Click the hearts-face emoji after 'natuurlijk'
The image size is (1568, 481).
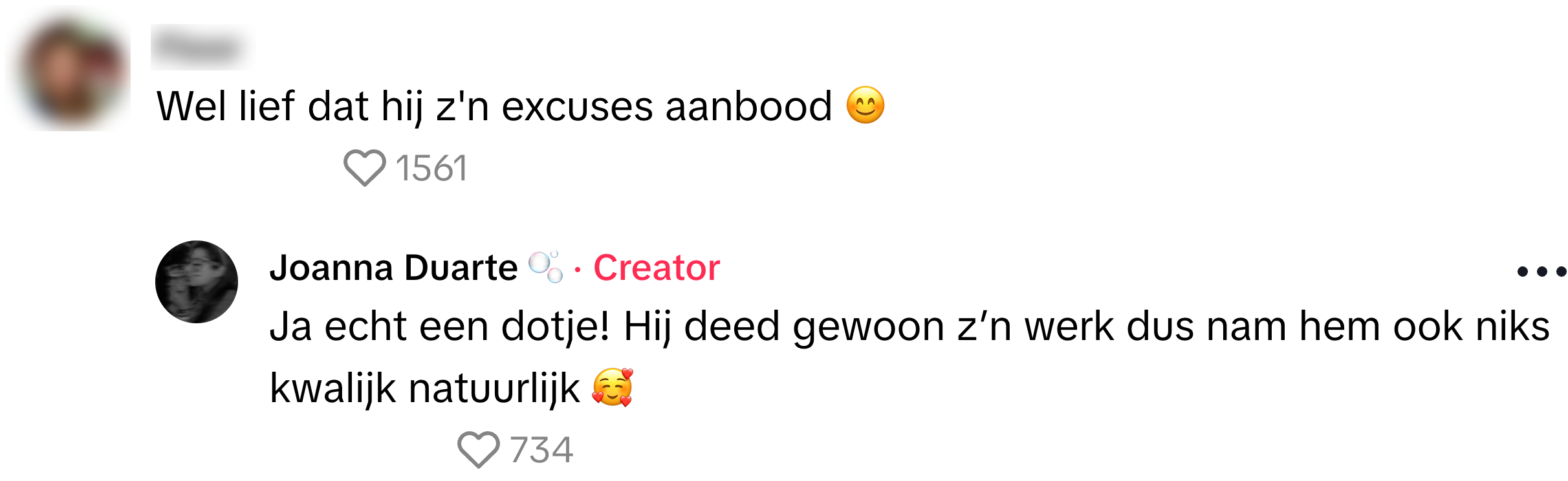pos(613,387)
